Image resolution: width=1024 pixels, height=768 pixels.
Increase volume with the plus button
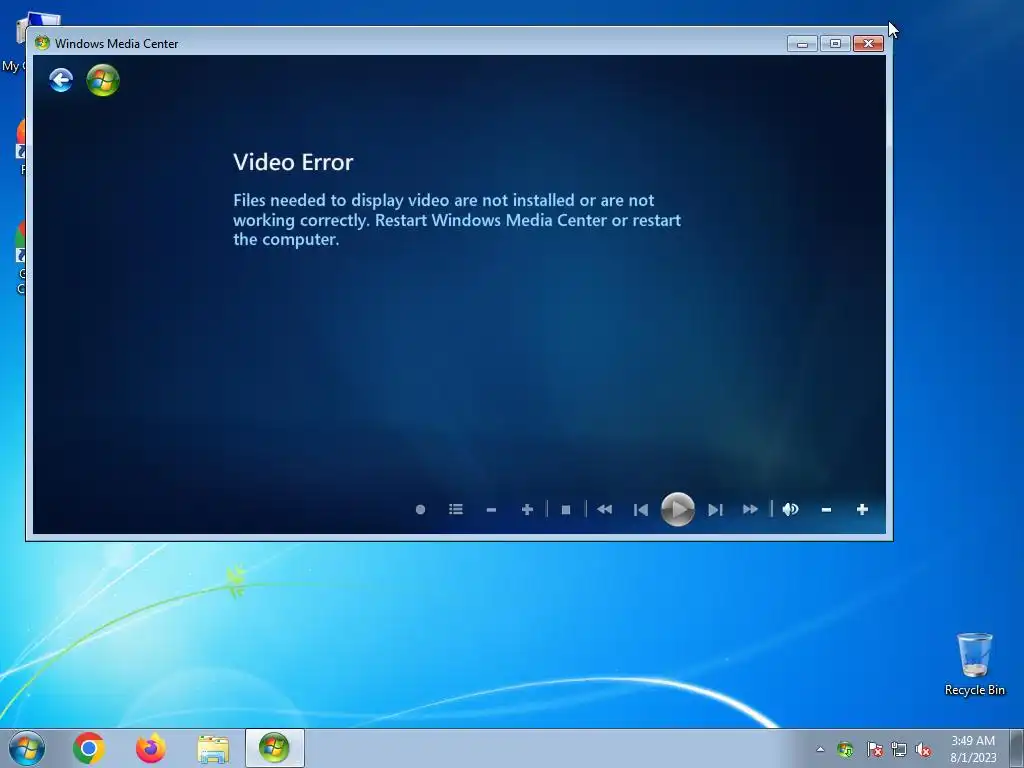click(862, 509)
